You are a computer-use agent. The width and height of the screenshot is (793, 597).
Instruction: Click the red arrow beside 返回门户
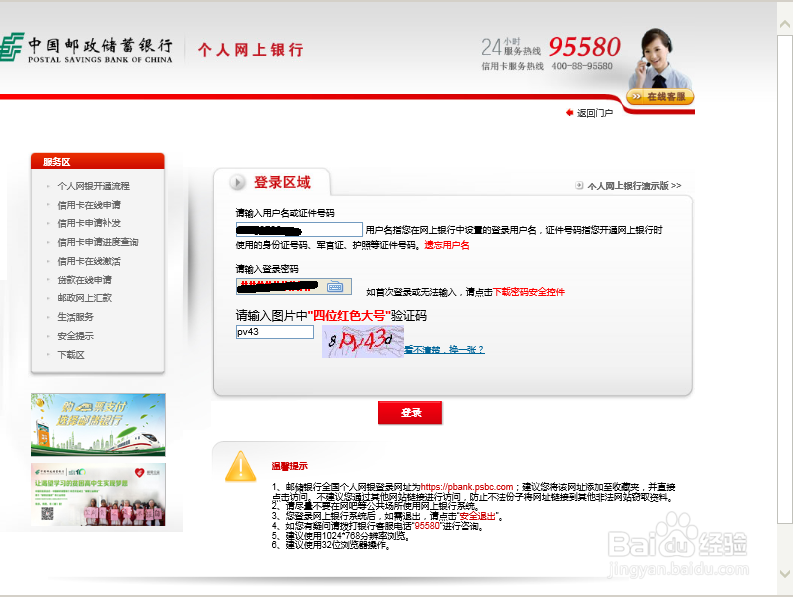tap(569, 113)
